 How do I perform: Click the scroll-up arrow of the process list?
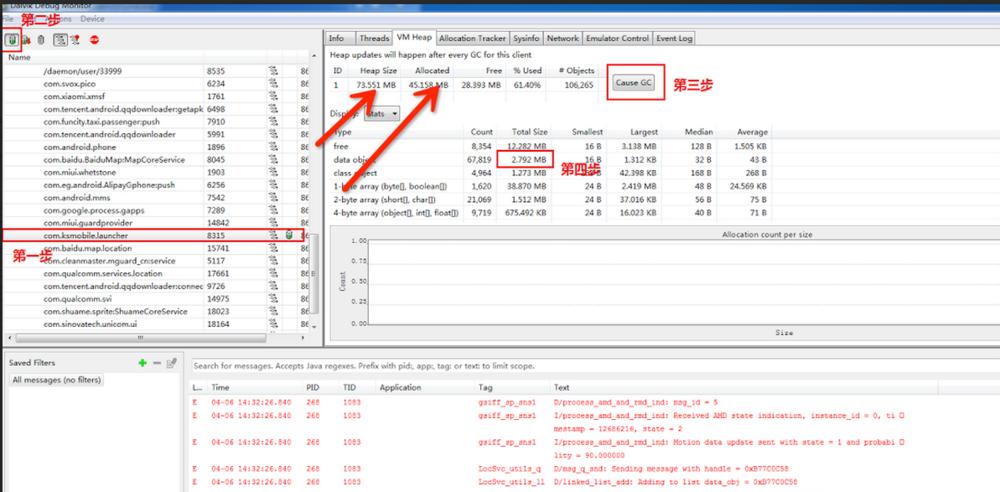[314, 57]
